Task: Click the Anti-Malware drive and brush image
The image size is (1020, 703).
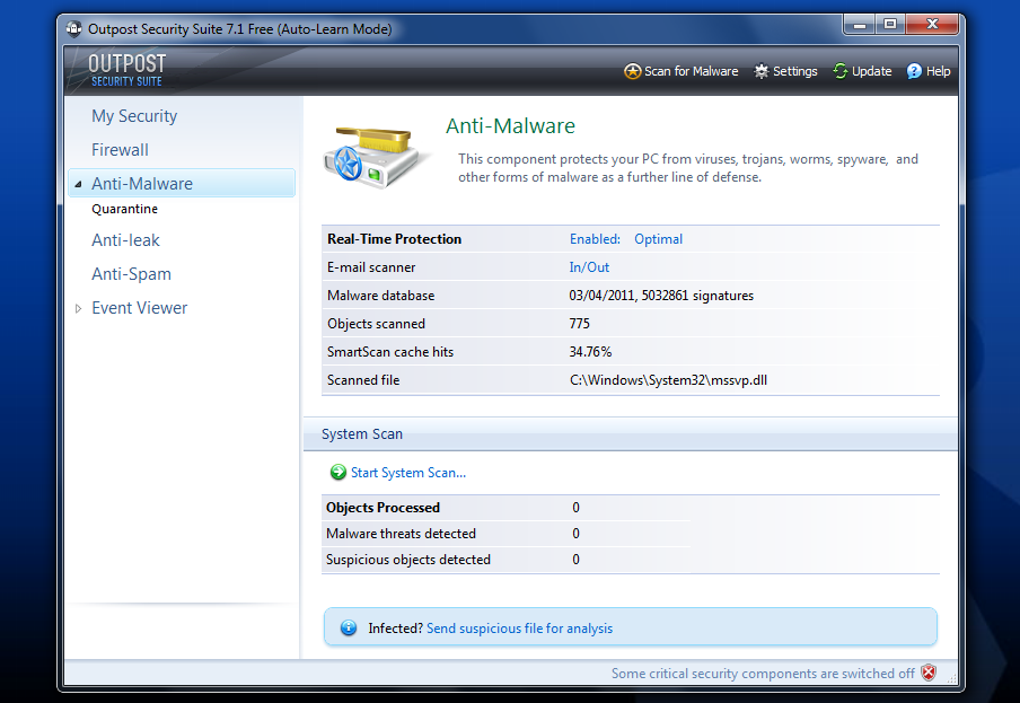Action: click(x=375, y=157)
